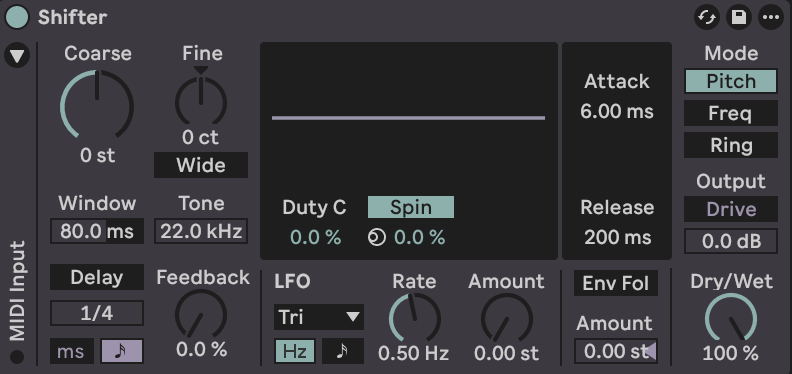The image size is (792, 374).
Task: Open the three-dot options menu
Action: coord(771,17)
